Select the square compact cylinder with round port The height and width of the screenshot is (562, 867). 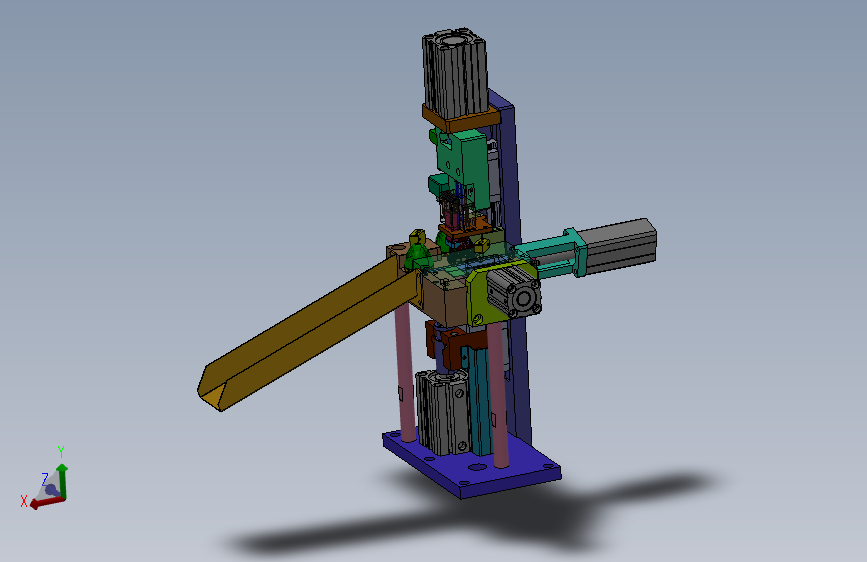tap(514, 292)
